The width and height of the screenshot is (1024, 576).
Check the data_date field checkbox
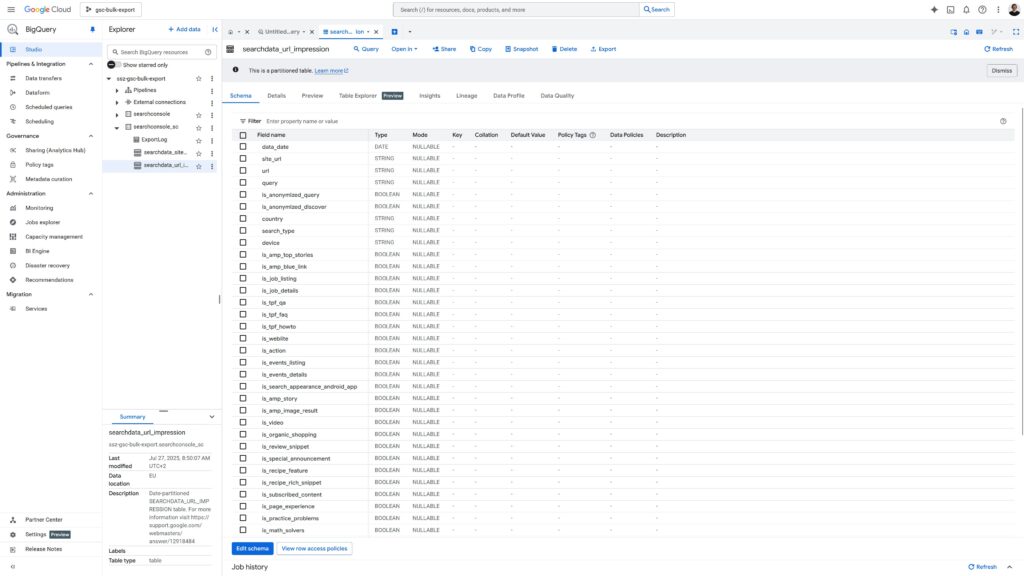coord(243,147)
